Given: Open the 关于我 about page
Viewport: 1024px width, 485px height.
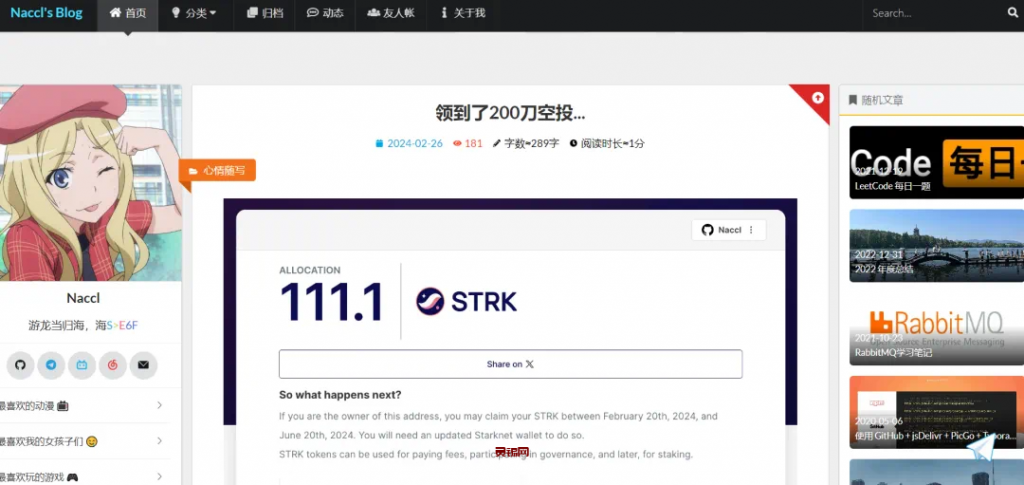Looking at the screenshot, I should (x=461, y=13).
